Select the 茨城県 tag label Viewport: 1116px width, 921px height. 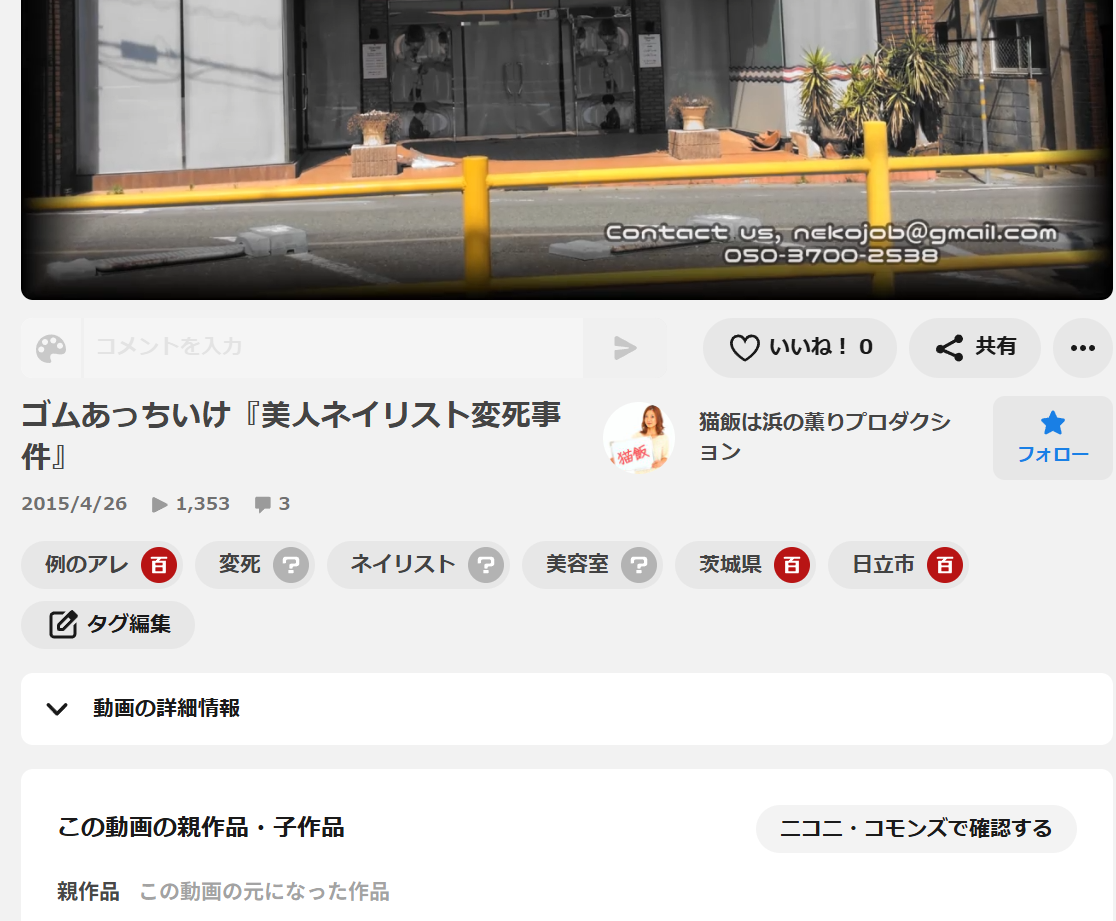point(730,565)
